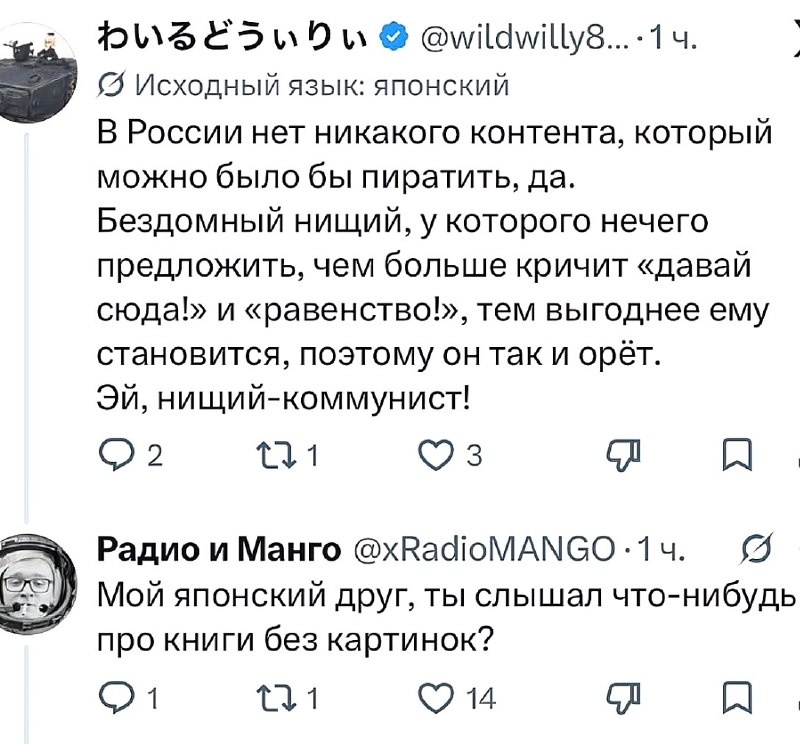
Task: Dislike the Радио и Манго reply
Action: (623, 697)
